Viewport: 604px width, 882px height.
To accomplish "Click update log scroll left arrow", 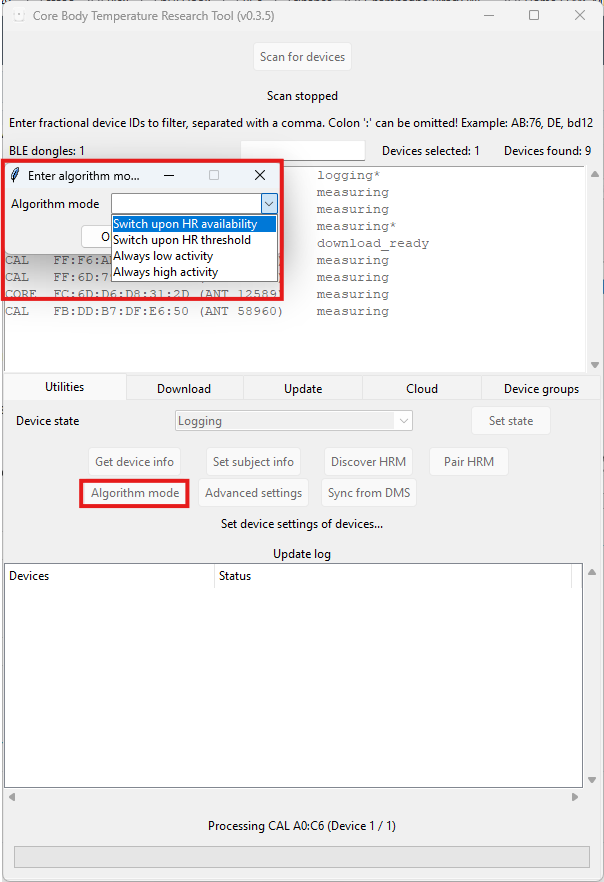I will [12, 797].
